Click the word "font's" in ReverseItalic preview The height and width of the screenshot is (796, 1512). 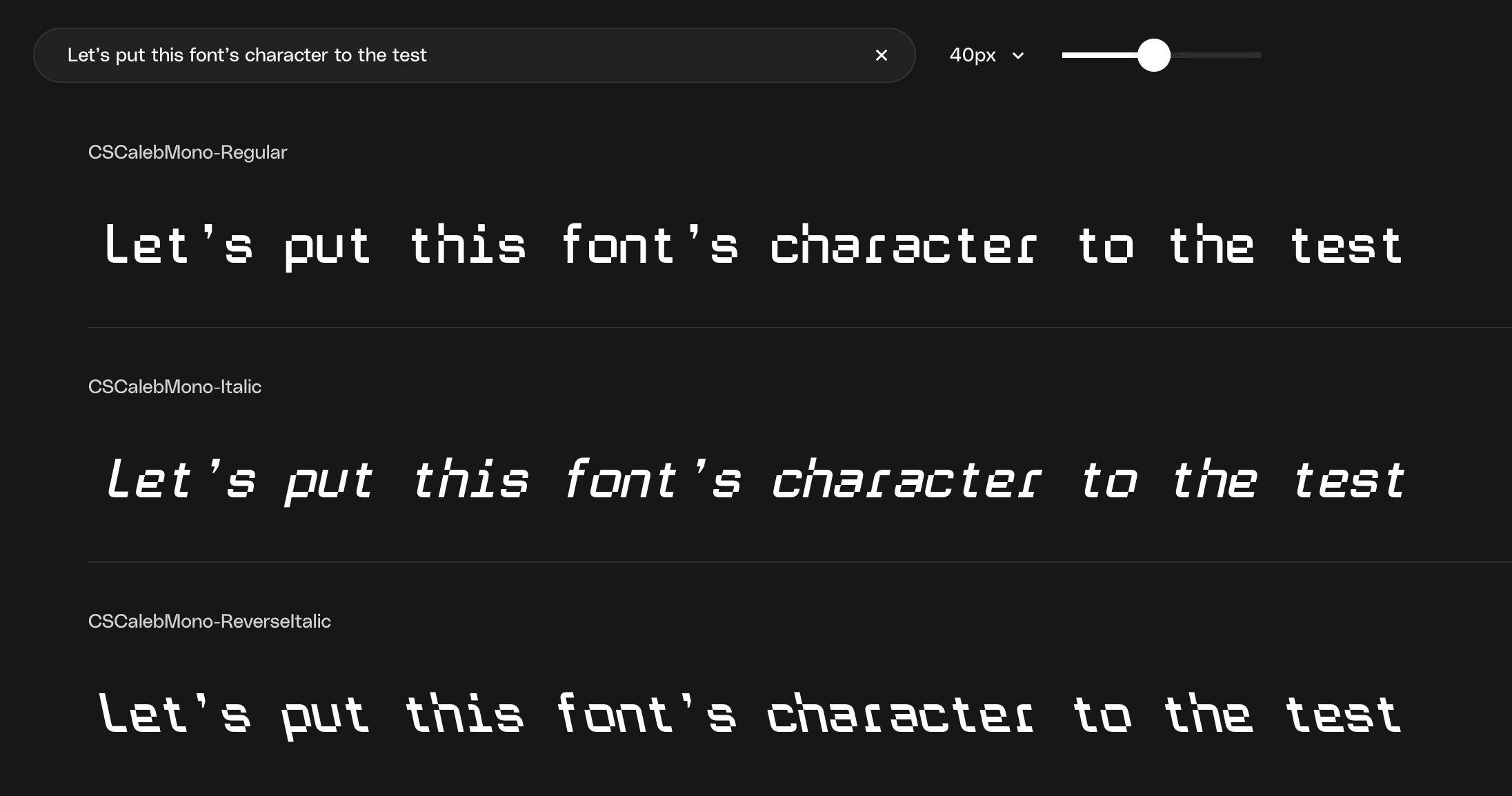click(x=646, y=715)
